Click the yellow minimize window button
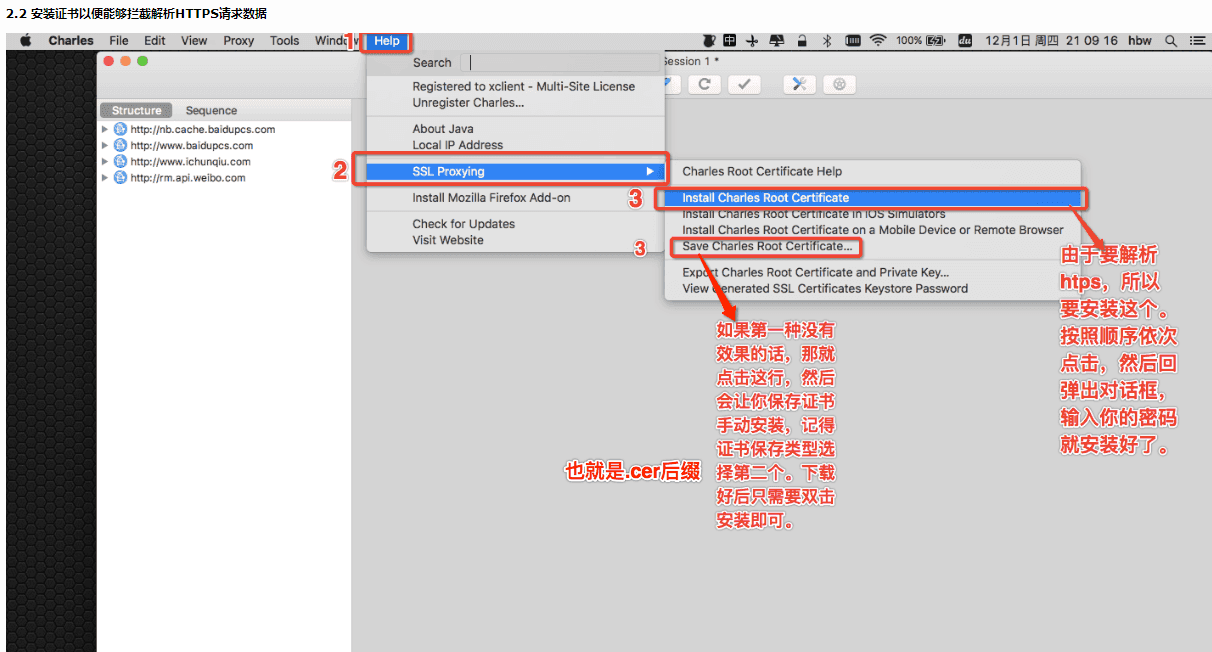1212x652 pixels. point(126,61)
